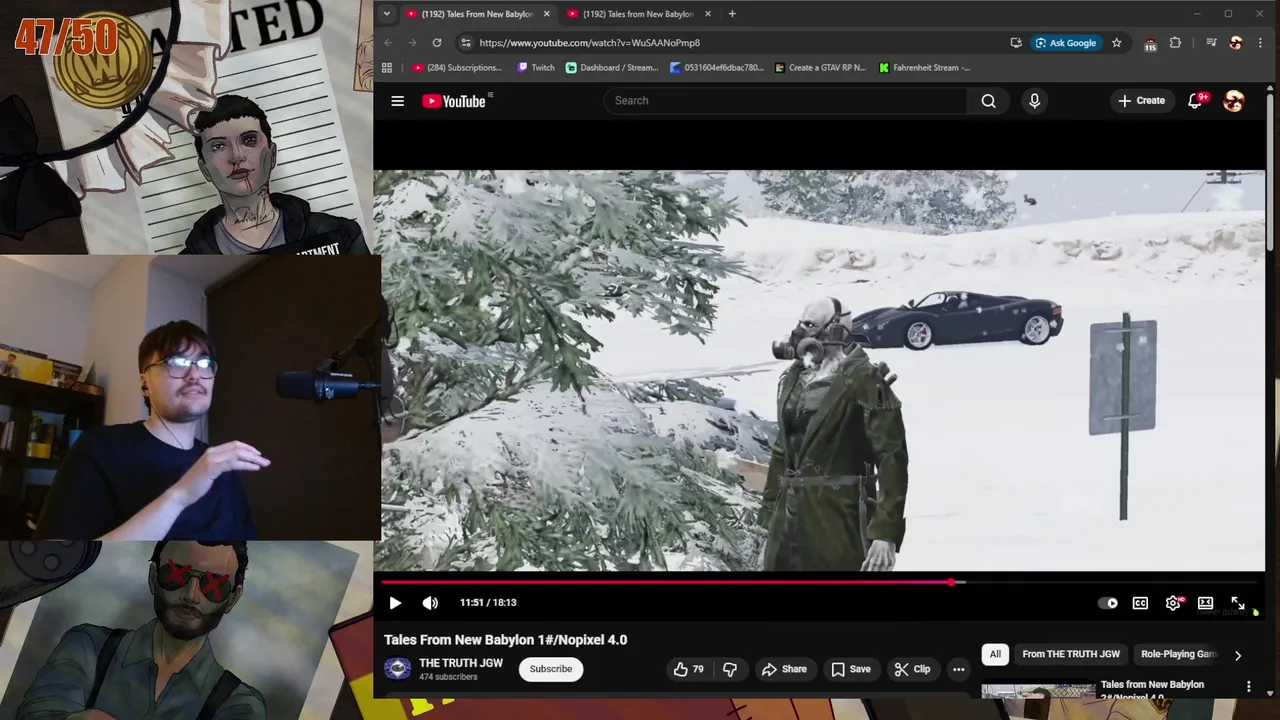Subscribe to THE TRUTH JGW
Image resolution: width=1280 pixels, height=720 pixels.
(x=551, y=669)
